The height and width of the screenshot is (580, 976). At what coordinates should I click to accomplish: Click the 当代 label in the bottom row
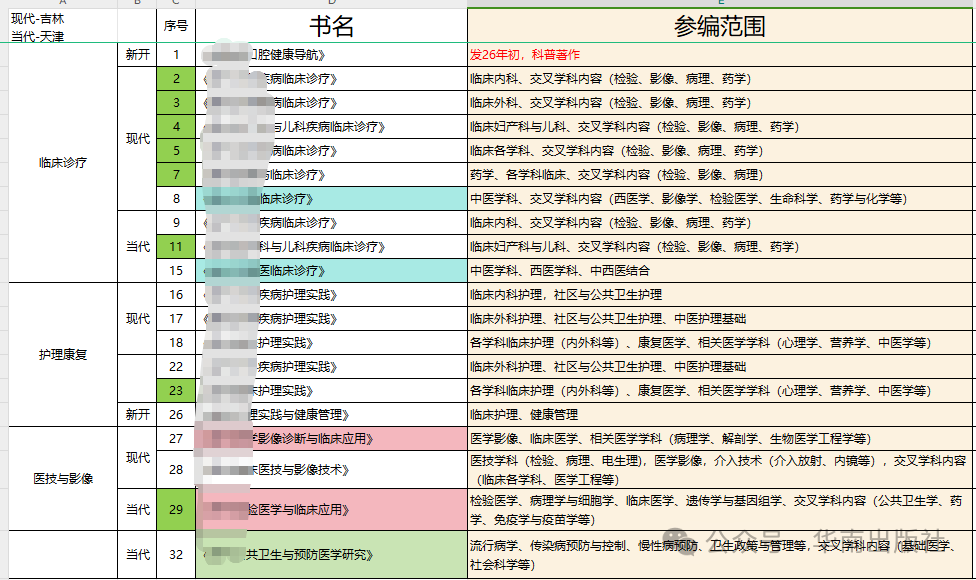pos(137,556)
